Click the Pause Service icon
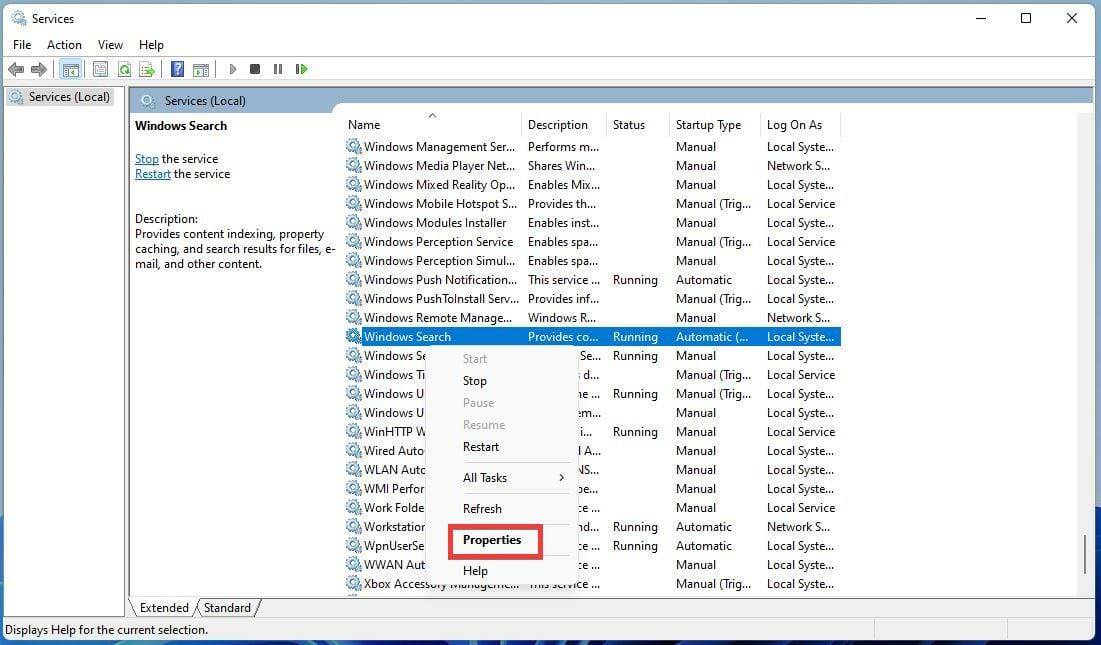The height and width of the screenshot is (645, 1101). (x=277, y=69)
